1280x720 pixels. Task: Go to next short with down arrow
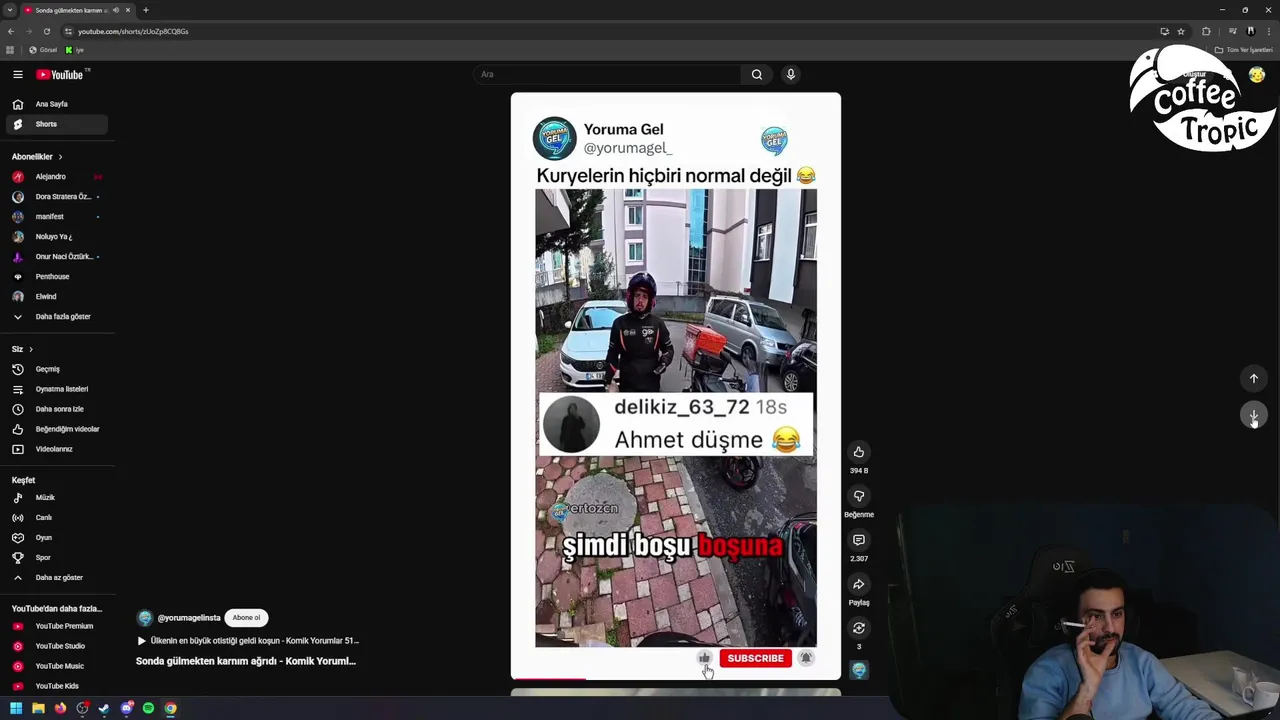(x=1253, y=415)
